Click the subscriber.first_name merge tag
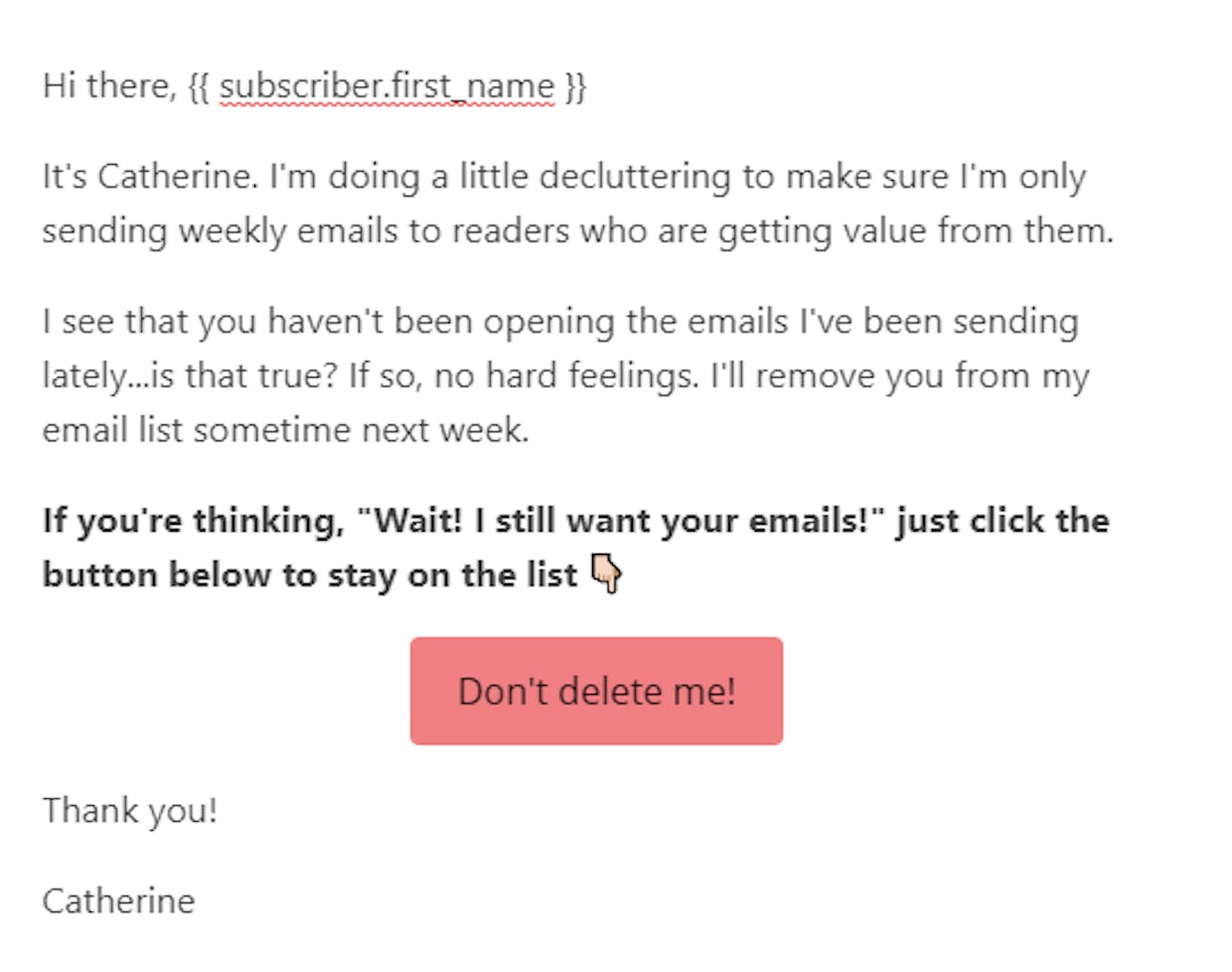The height and width of the screenshot is (972, 1232). click(386, 86)
